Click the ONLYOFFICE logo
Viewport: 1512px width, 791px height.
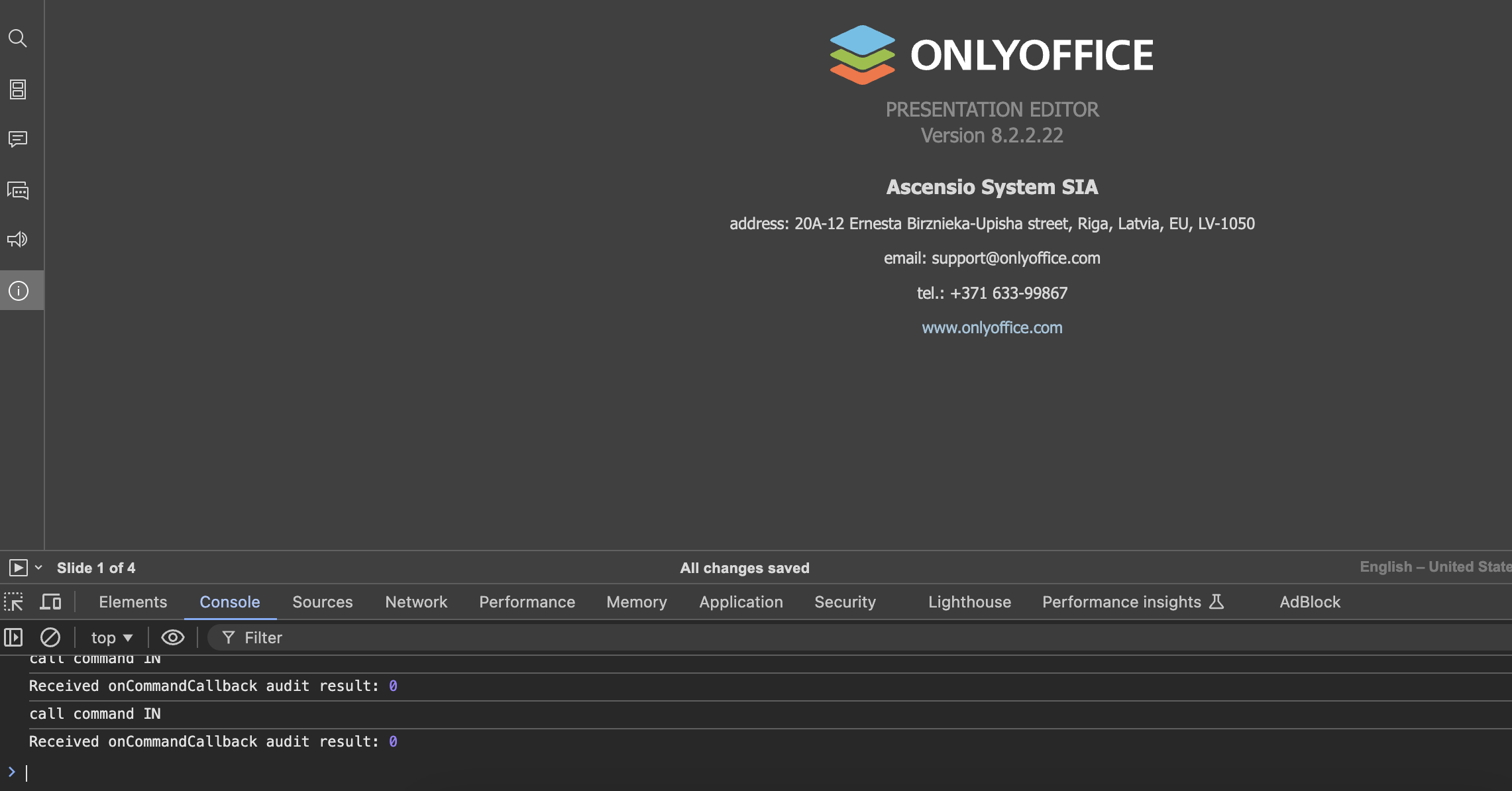992,55
